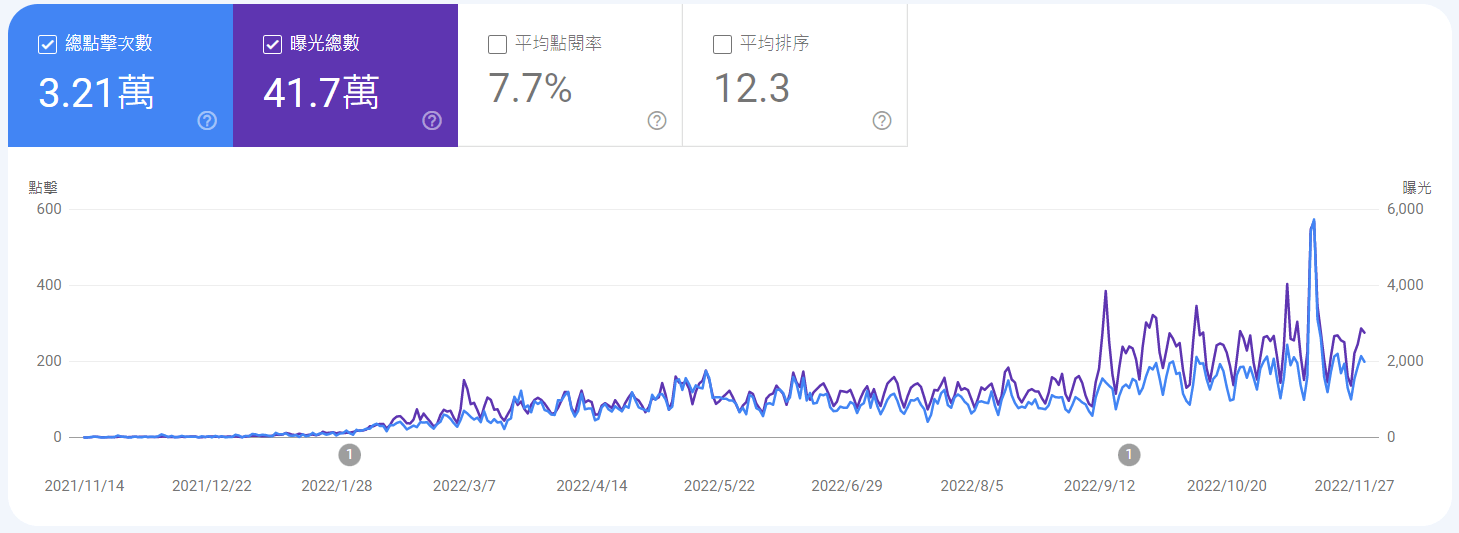Select the 7.7% average CTR value
Viewport: 1459px width, 533px height.
click(530, 89)
